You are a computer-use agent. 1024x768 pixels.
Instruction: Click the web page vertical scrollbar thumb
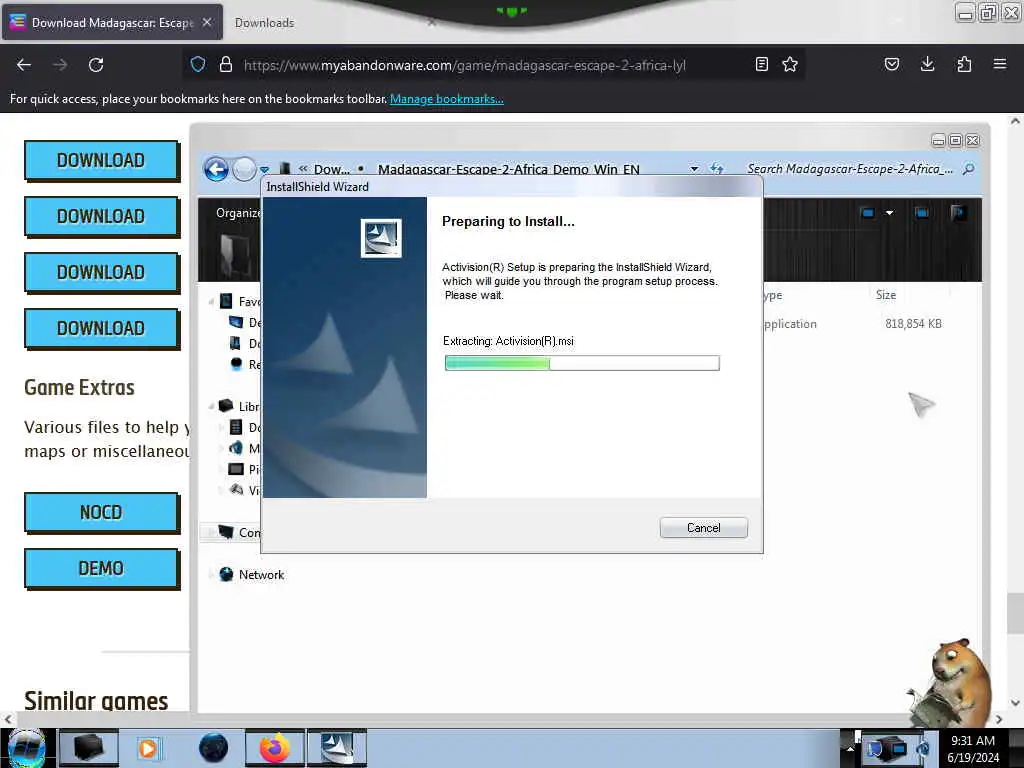pos(1014,613)
